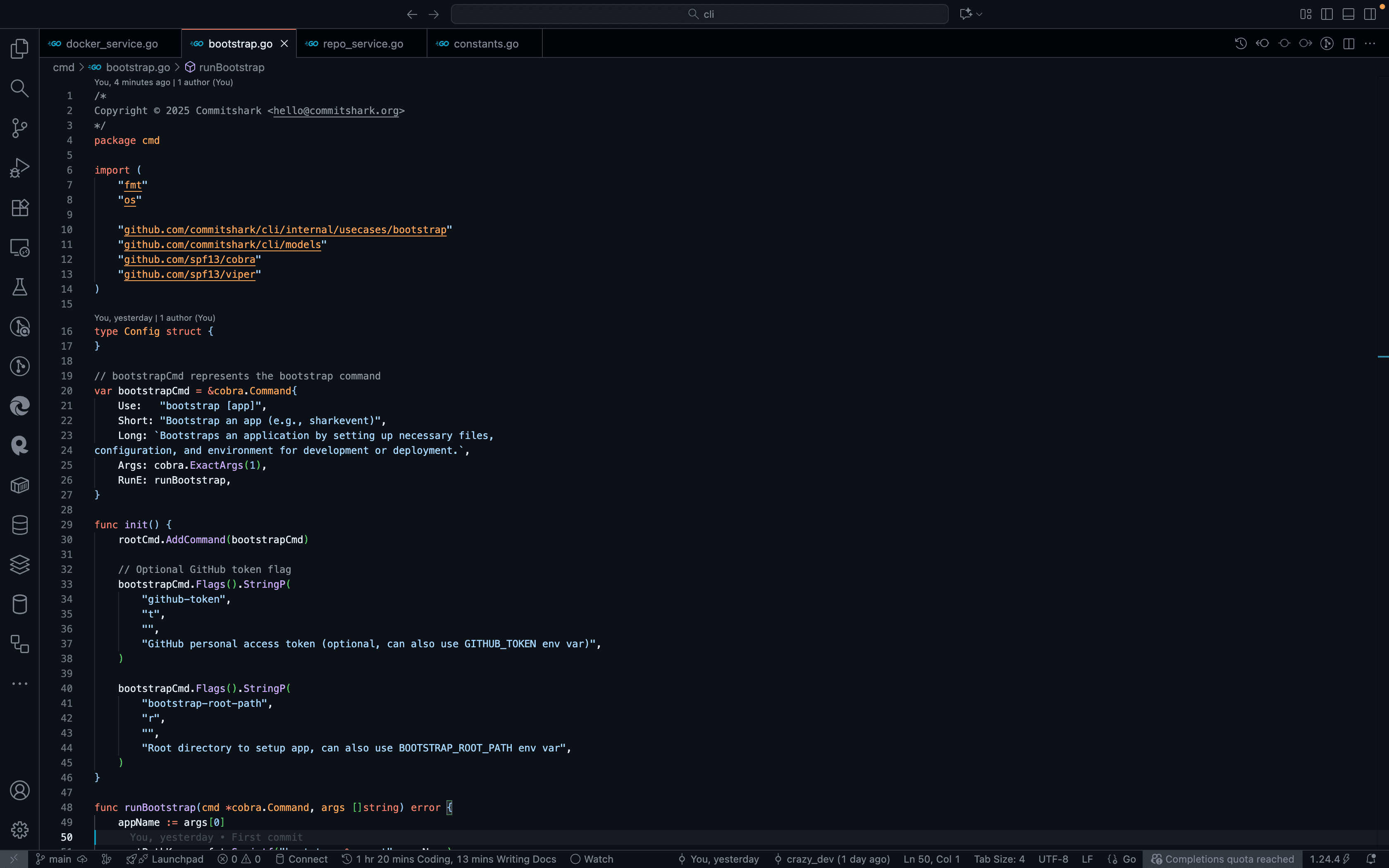
Task: Open Accounts icon in activity bar
Action: point(19,790)
